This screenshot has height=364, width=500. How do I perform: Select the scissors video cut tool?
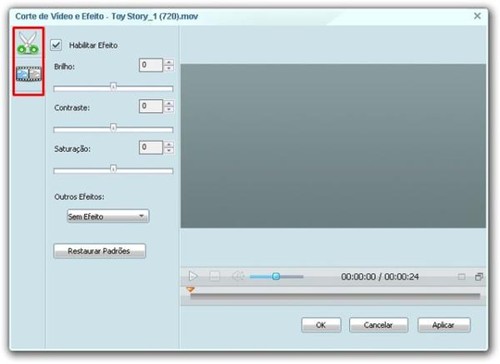(28, 43)
